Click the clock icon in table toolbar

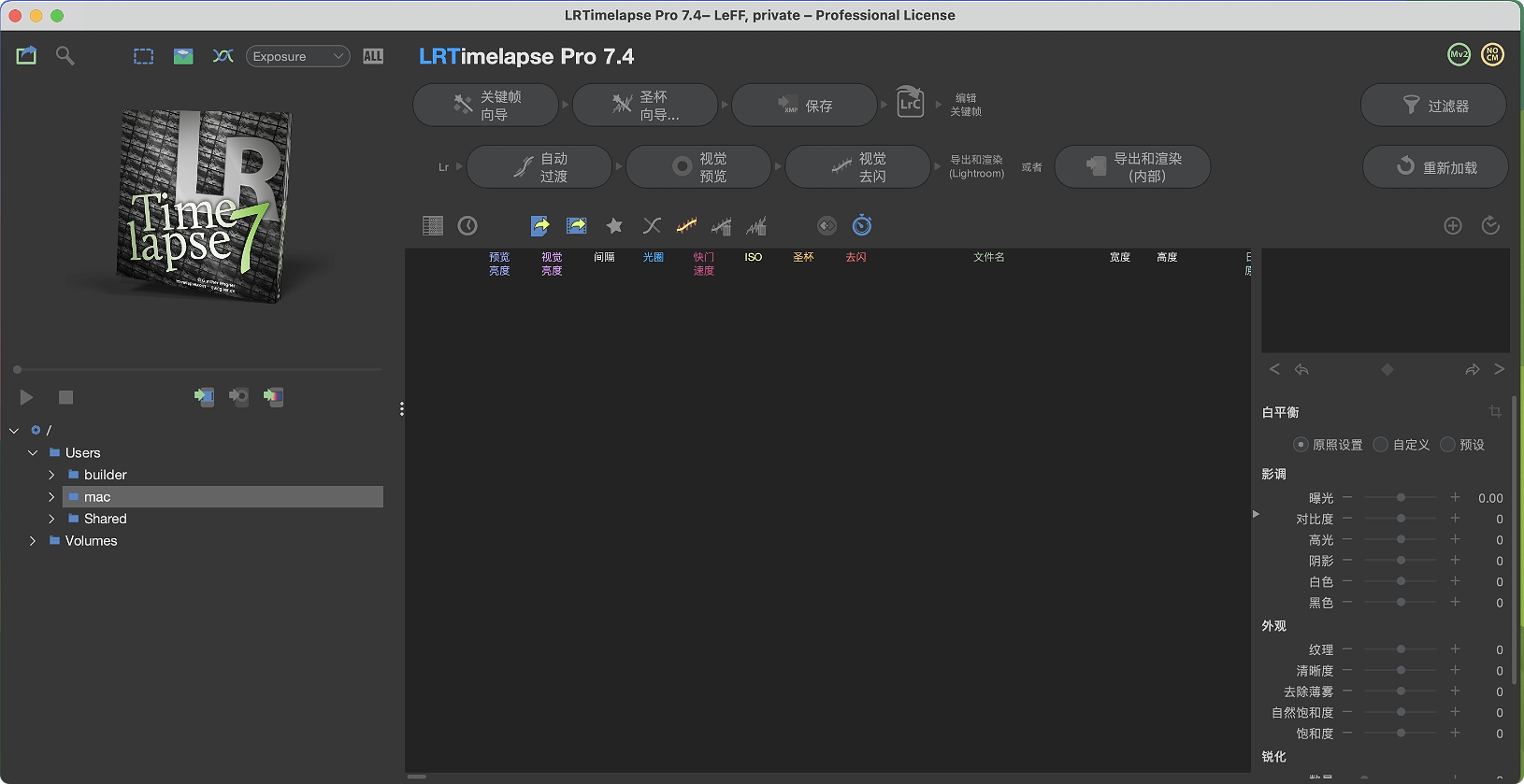[467, 225]
